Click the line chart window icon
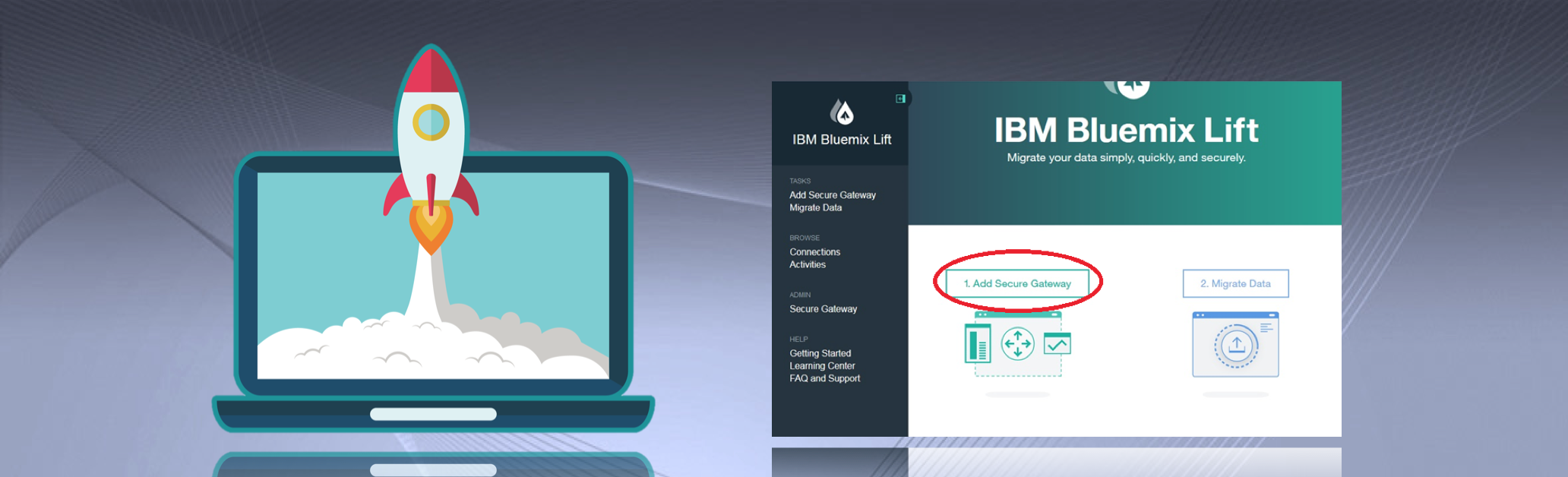 coord(1057,344)
